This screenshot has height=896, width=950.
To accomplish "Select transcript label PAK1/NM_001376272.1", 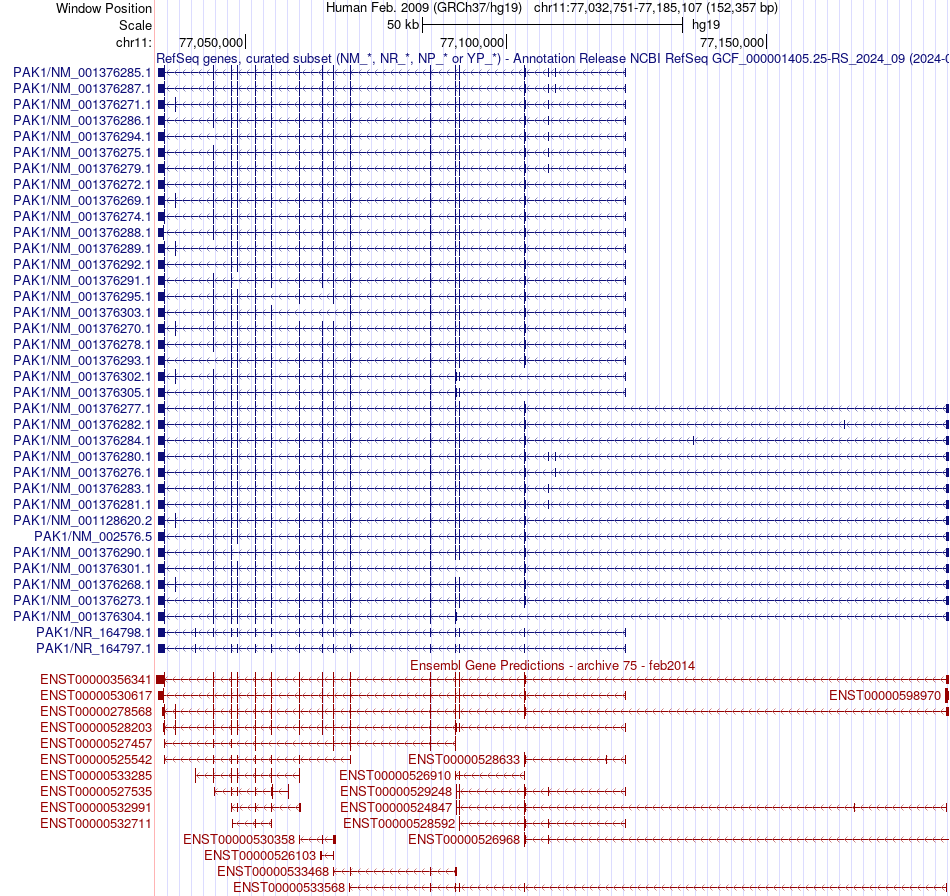I will pos(82,185).
